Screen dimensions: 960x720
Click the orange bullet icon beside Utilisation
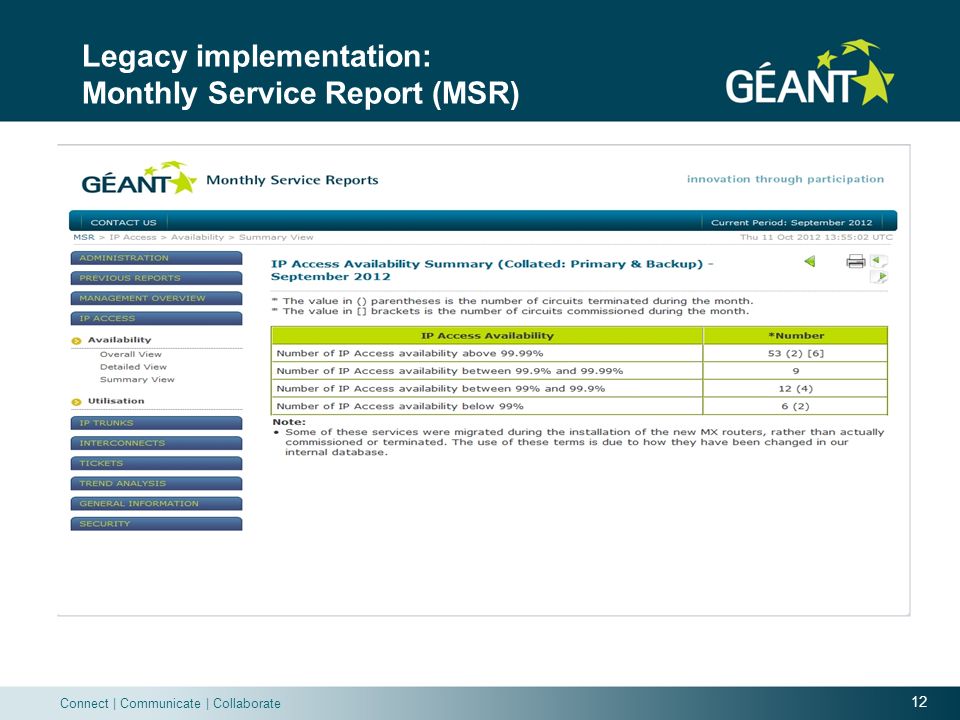(77, 402)
